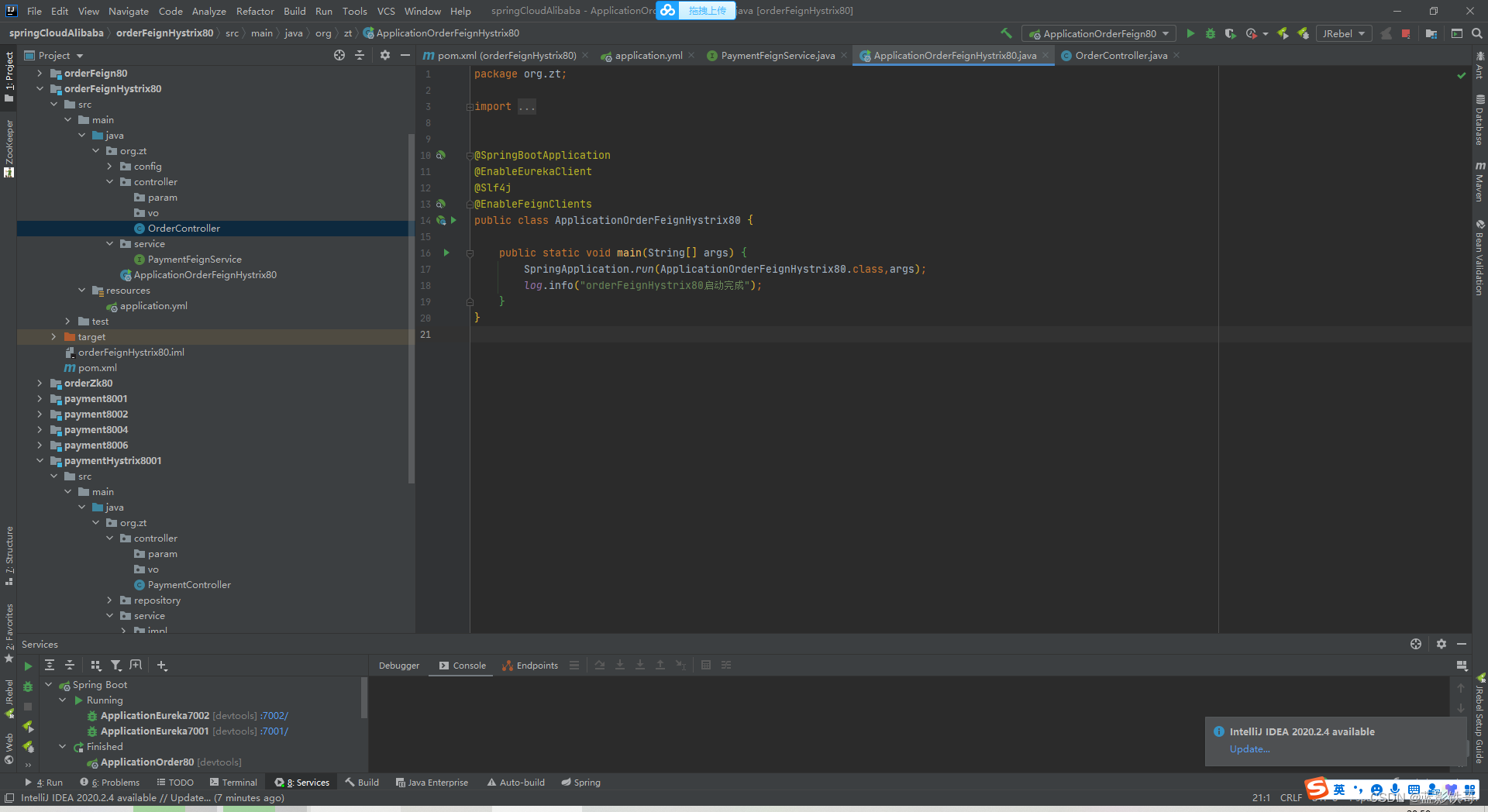Screen dimensions: 1488x812
Task: Click the Search Everywhere magnifier icon
Action: (1476, 33)
